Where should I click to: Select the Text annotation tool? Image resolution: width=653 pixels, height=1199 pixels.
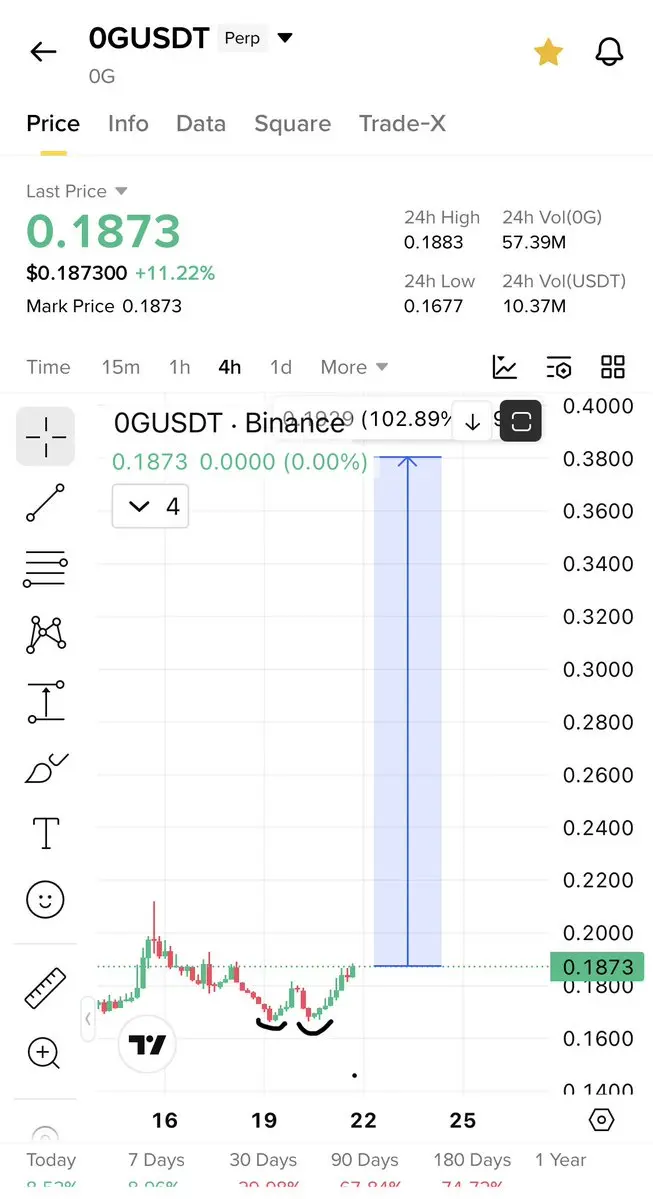tap(46, 833)
